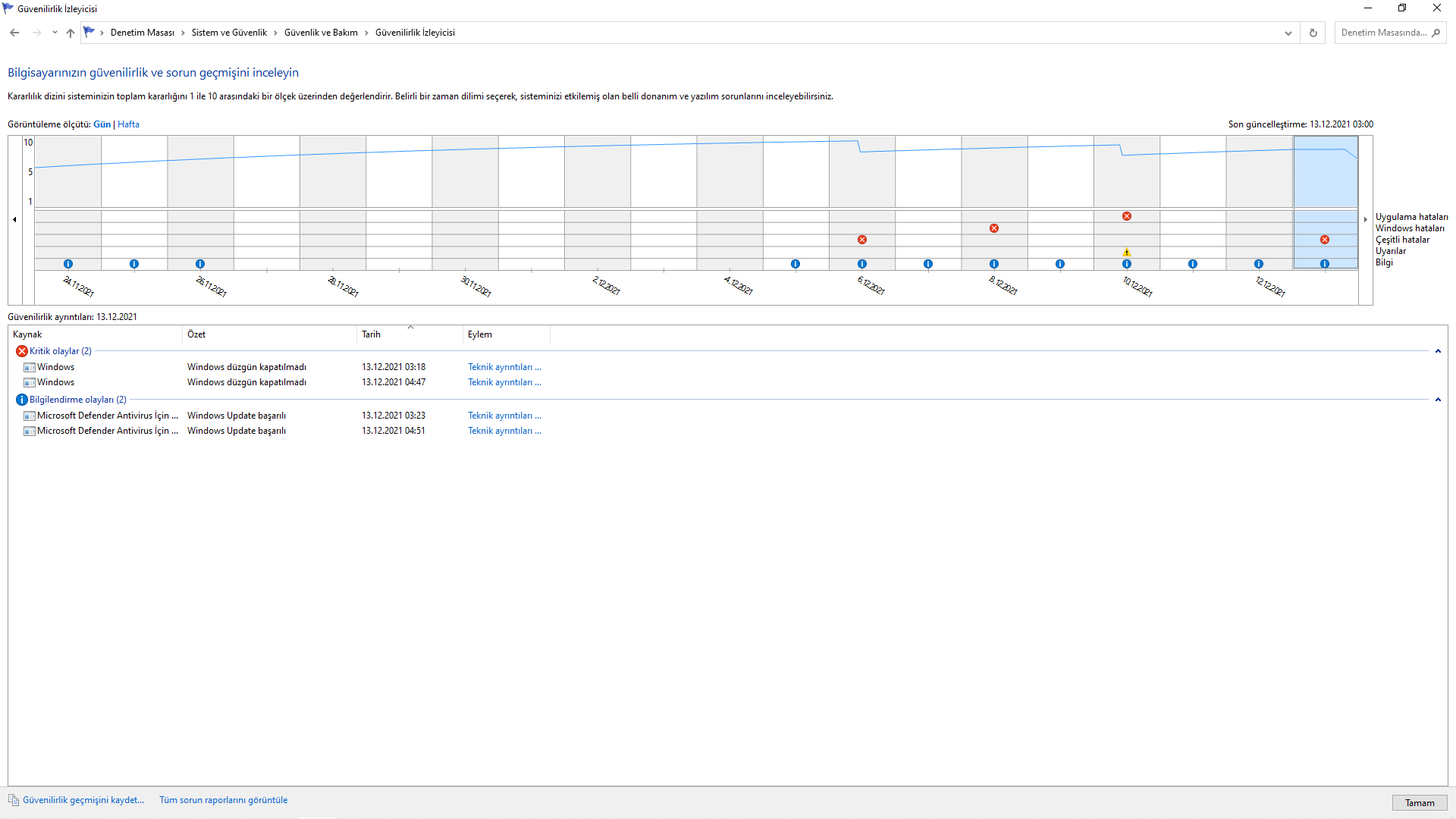
Task: Select the info icon in the 8.12.2021 column
Action: (994, 264)
